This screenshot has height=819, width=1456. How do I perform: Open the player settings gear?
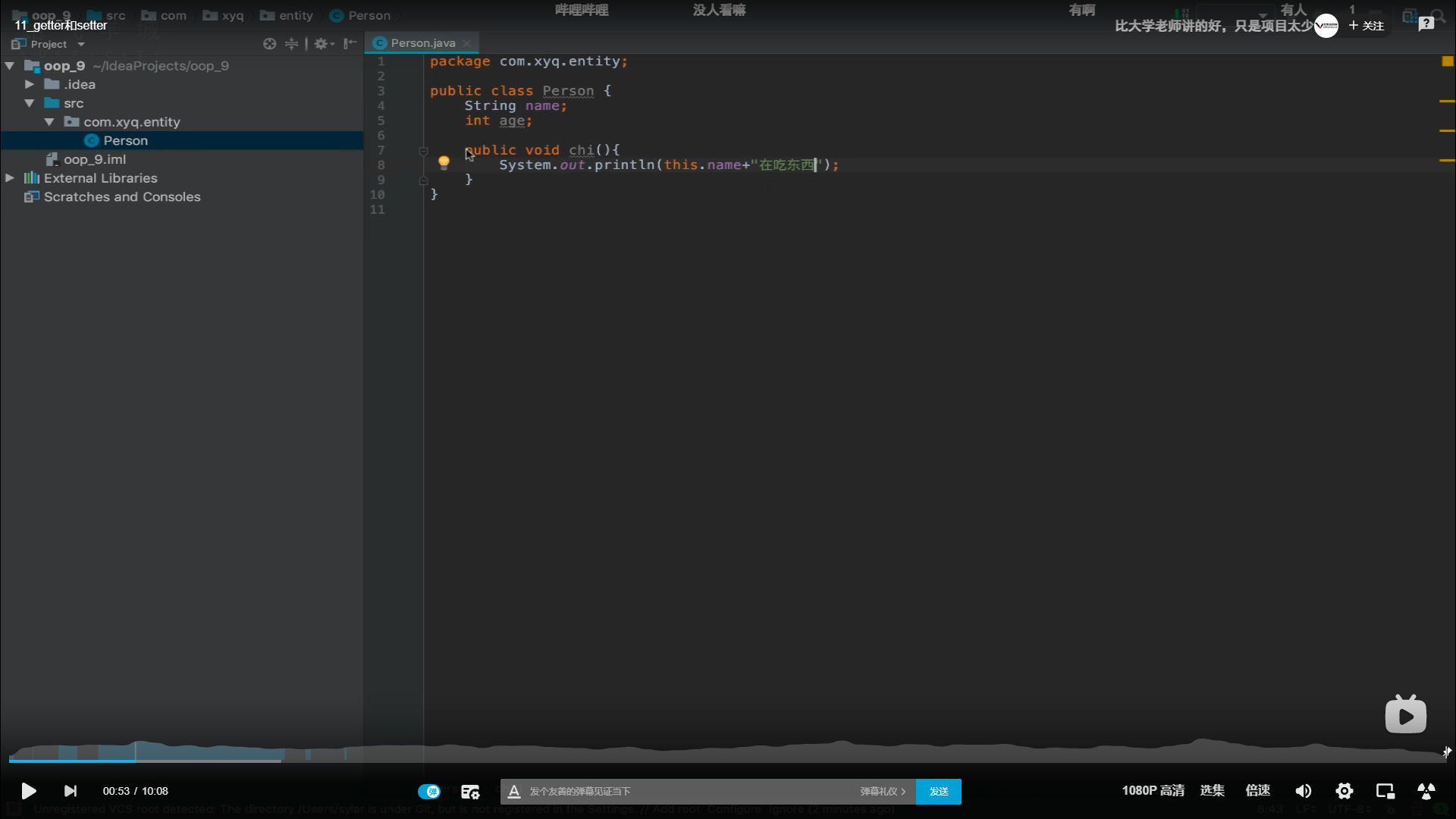pos(1344,791)
